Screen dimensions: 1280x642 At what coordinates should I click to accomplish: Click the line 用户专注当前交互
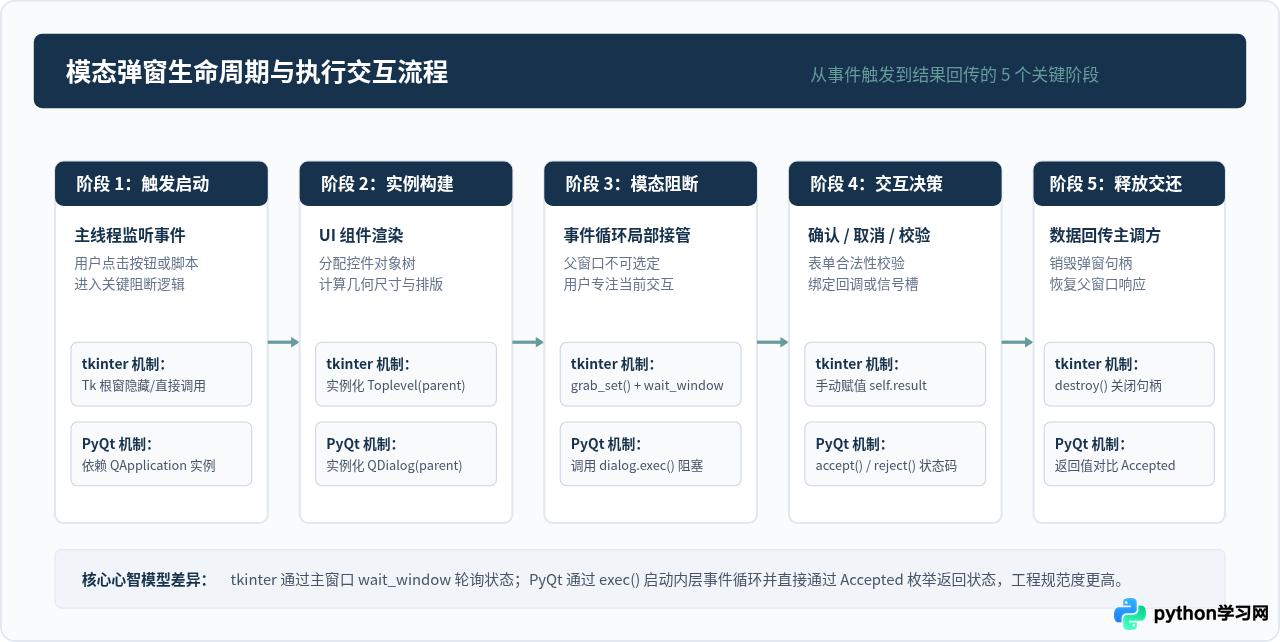click(619, 284)
